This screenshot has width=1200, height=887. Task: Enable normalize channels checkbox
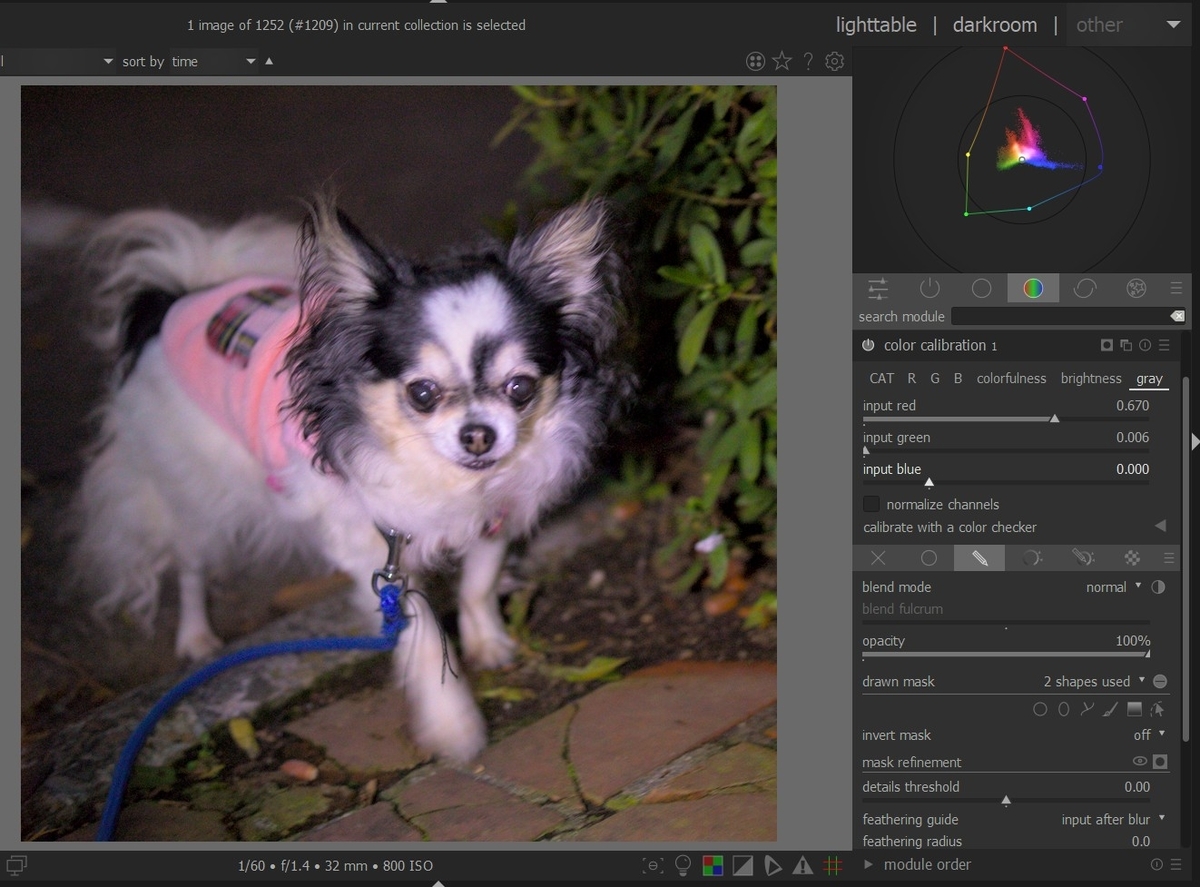872,504
